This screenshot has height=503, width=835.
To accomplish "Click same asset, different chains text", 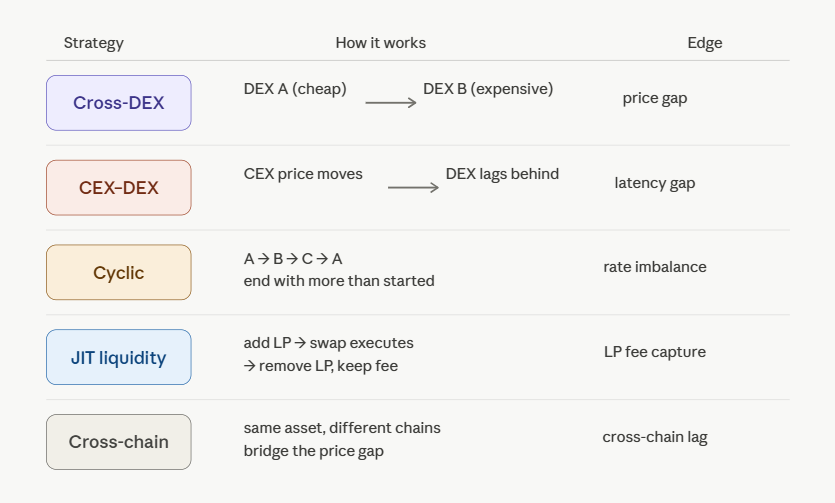I will 342,428.
